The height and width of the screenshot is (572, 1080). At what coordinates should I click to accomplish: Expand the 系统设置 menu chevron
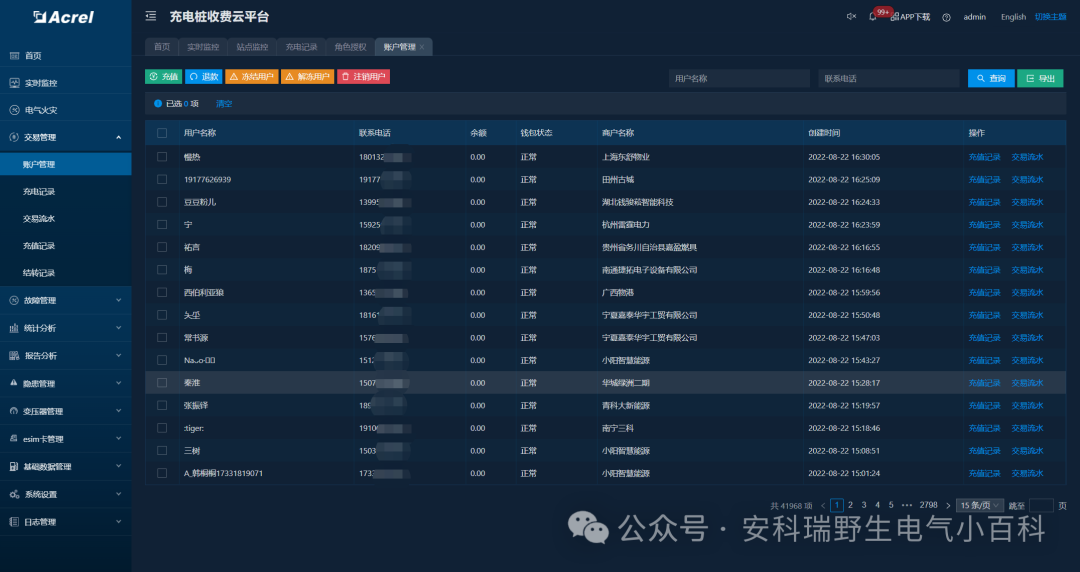click(118, 494)
